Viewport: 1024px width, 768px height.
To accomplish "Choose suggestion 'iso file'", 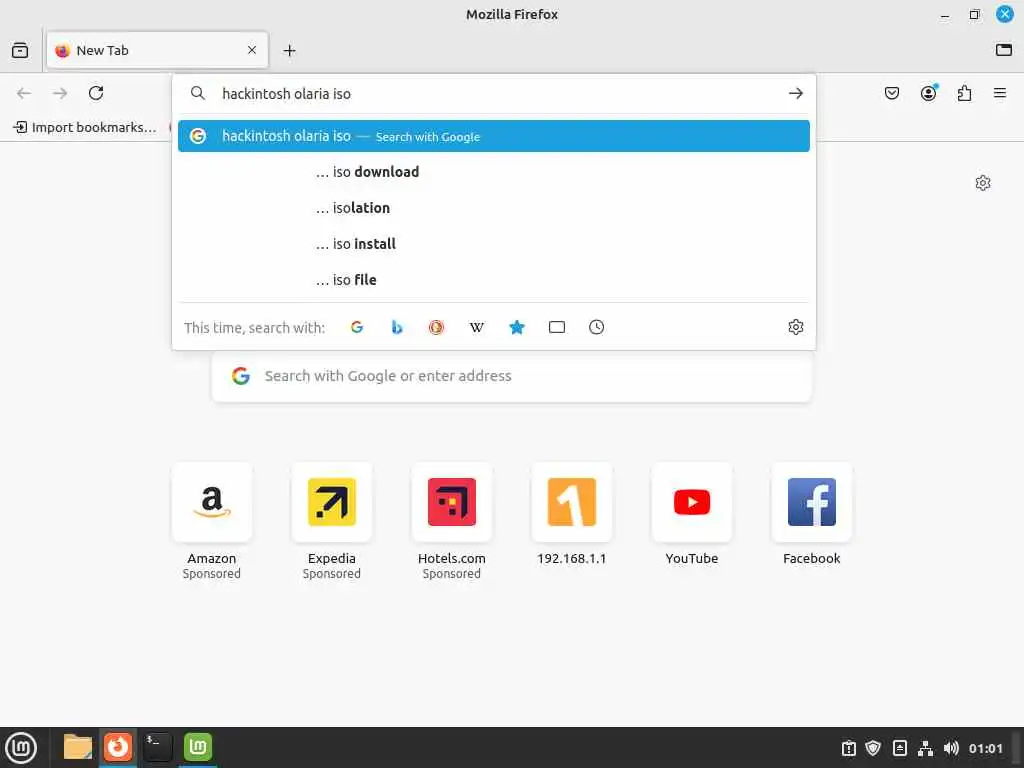I will tap(494, 280).
